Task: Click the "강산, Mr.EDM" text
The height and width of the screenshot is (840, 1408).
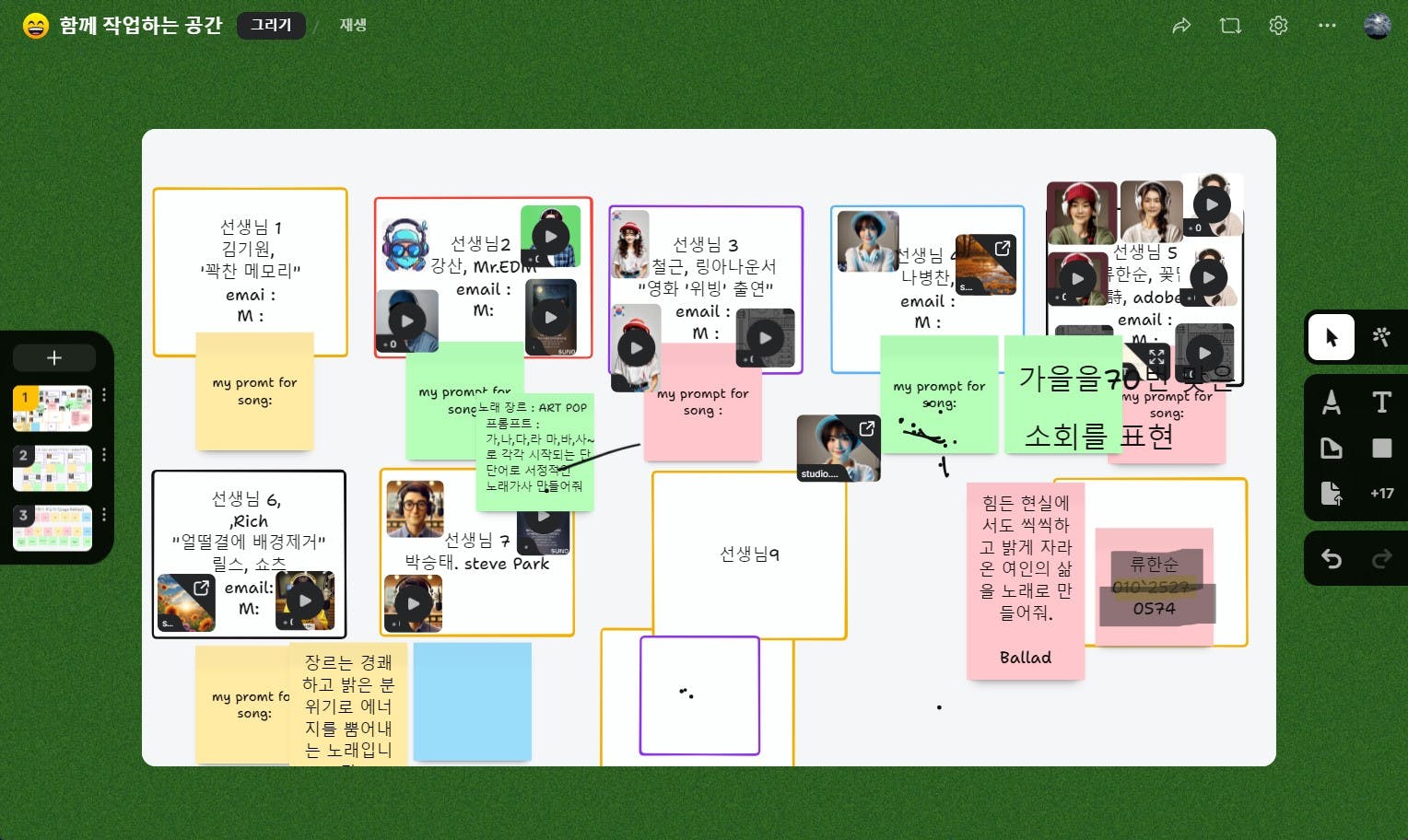Action: click(483, 266)
